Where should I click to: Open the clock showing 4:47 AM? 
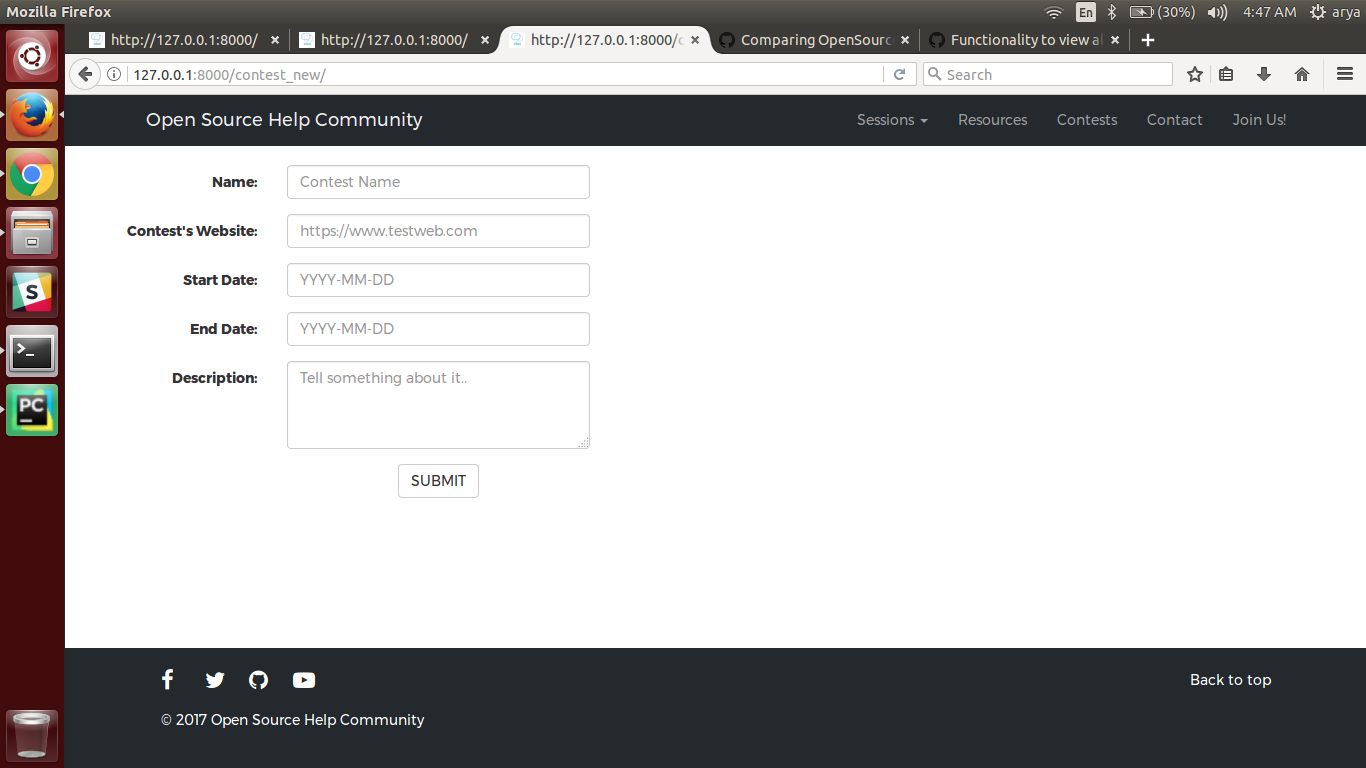point(1269,12)
